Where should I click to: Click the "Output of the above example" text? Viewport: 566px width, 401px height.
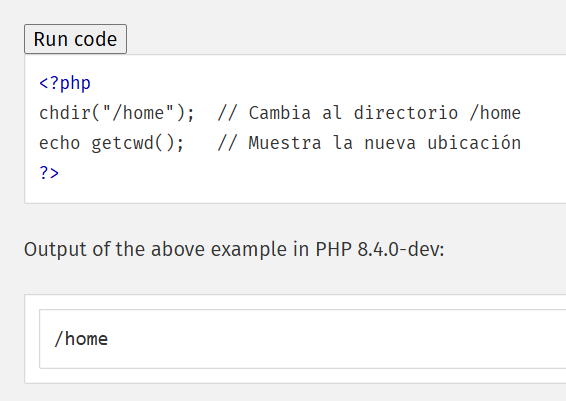[x=157, y=249]
